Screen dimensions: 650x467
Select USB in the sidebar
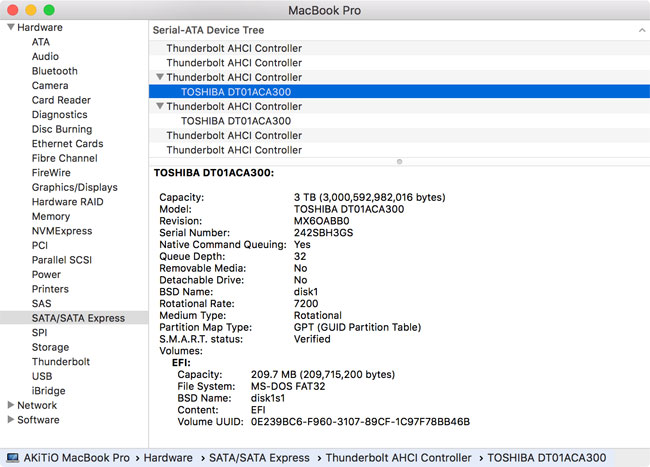click(42, 376)
